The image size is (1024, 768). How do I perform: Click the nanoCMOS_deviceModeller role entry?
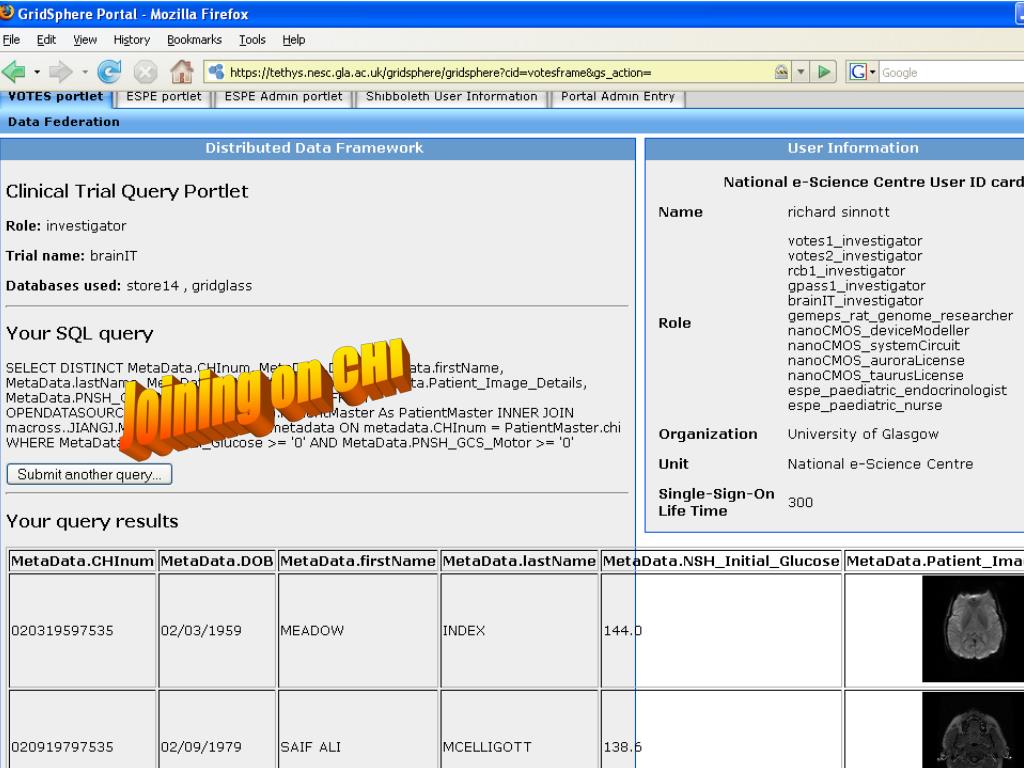878,330
